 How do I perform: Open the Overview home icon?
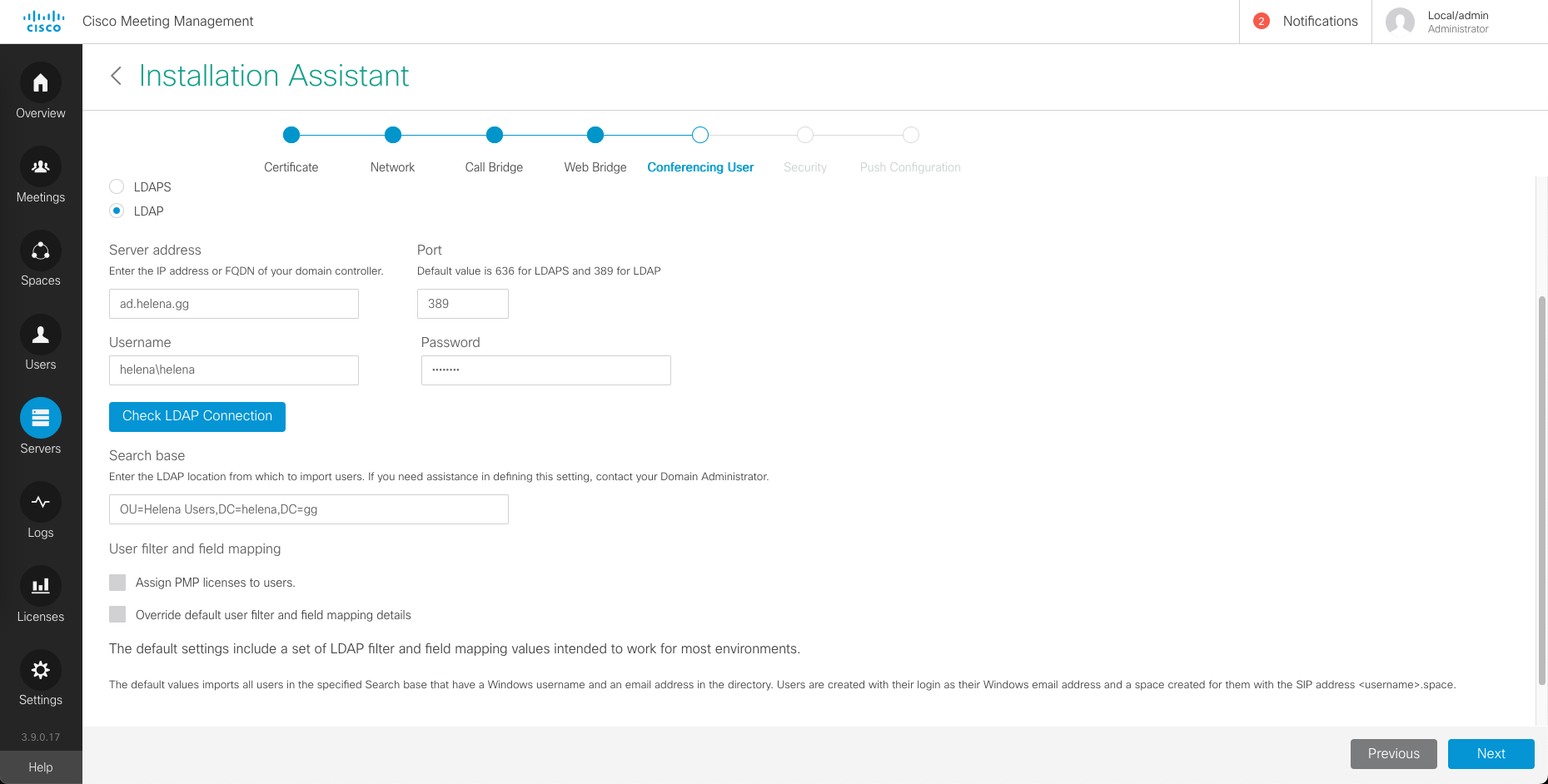[x=40, y=83]
